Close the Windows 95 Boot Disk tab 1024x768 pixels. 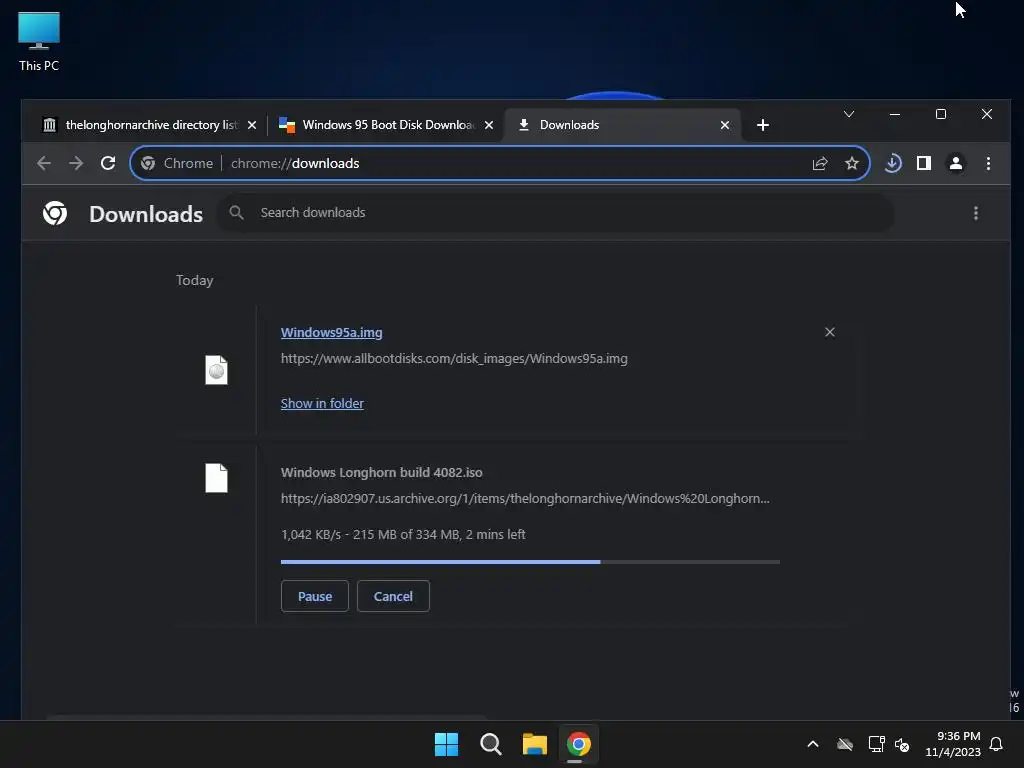[x=488, y=125]
